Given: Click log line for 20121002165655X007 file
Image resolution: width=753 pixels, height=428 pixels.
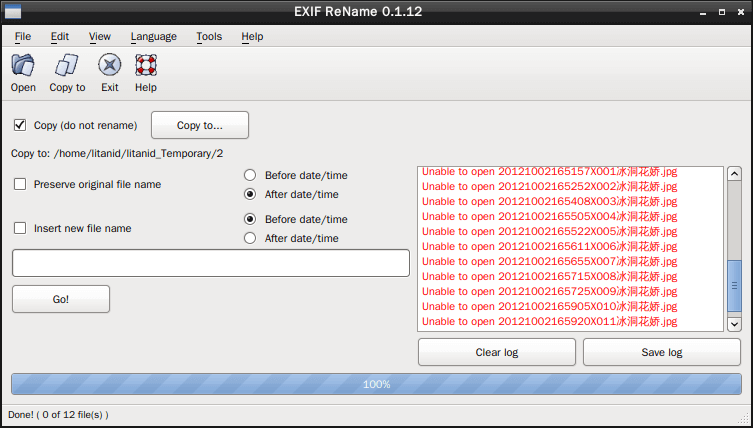Looking at the screenshot, I should pos(549,261).
